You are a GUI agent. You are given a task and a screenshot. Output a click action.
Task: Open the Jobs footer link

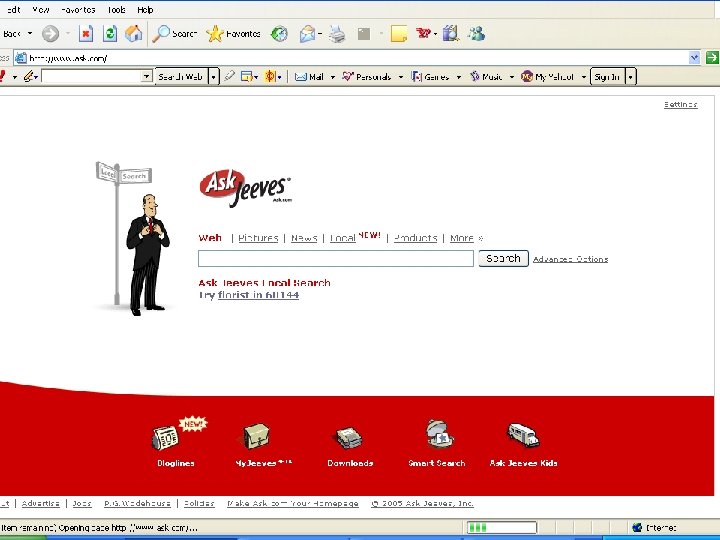[82, 503]
